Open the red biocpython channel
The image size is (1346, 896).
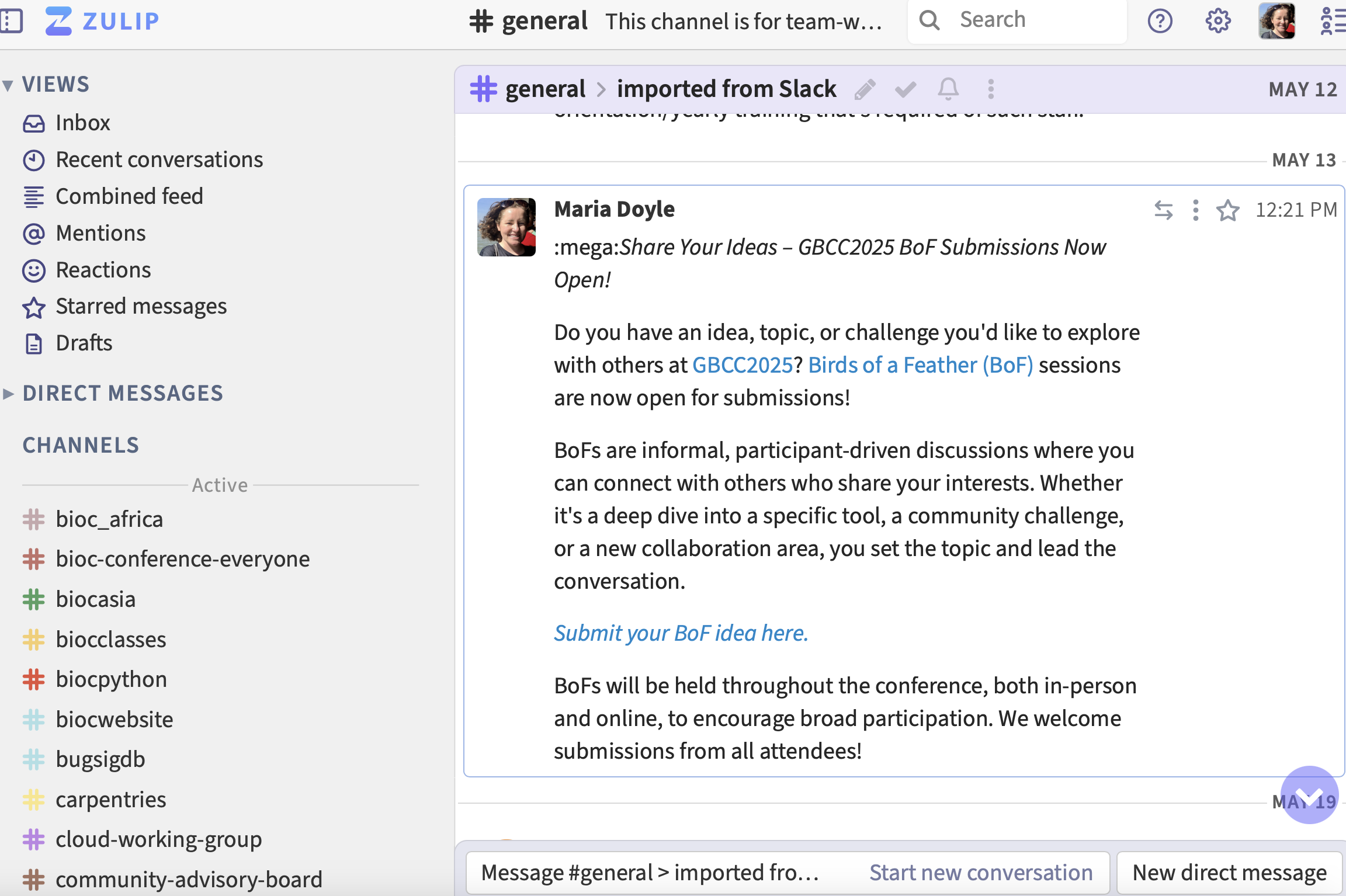tap(111, 679)
